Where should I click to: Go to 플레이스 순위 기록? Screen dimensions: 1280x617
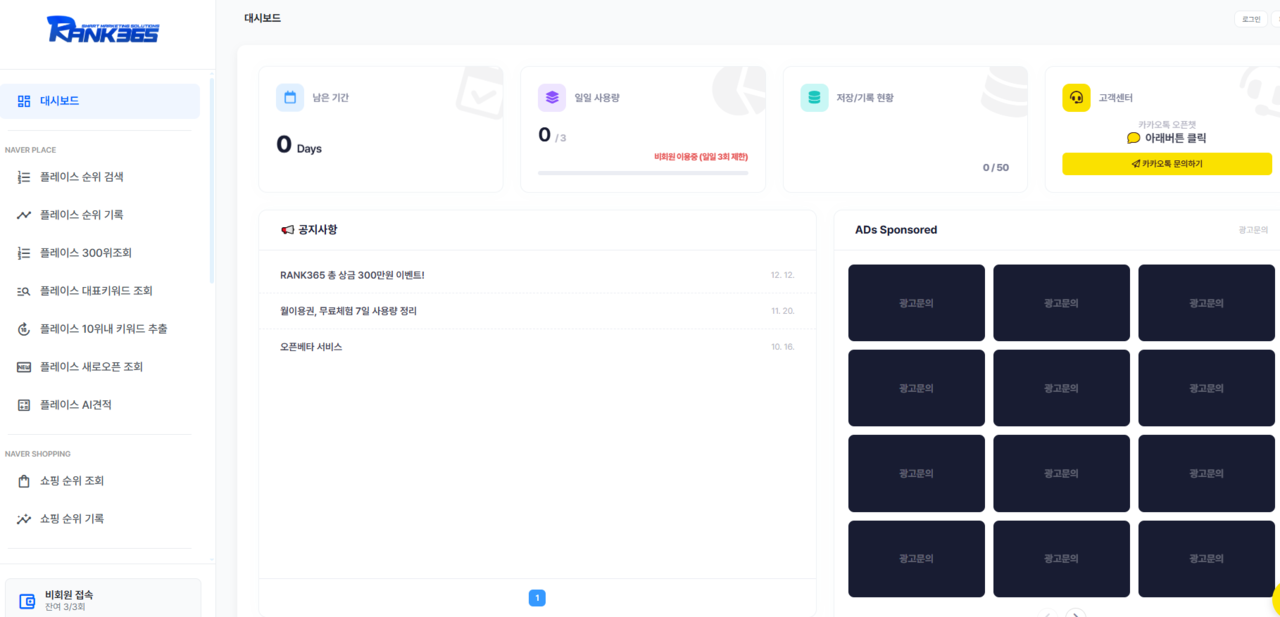[x=82, y=215]
